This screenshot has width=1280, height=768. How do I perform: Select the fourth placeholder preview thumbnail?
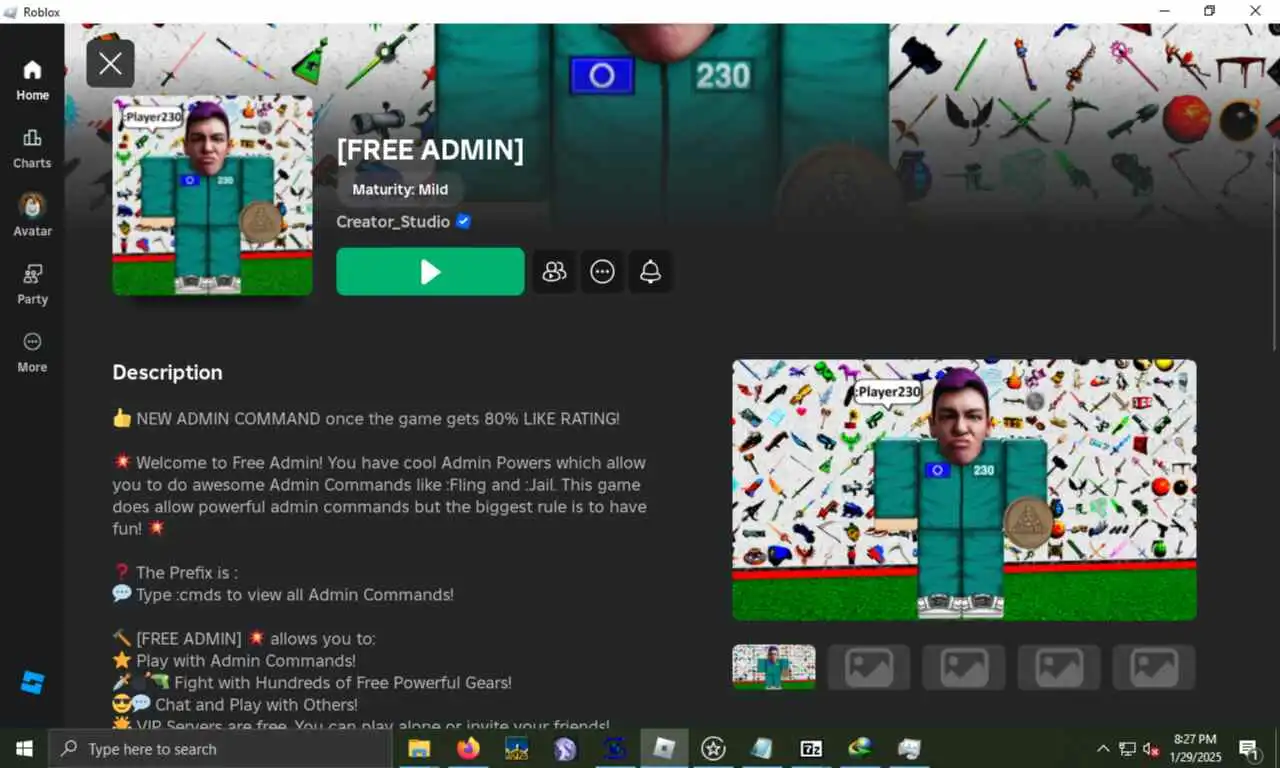pos(1059,667)
